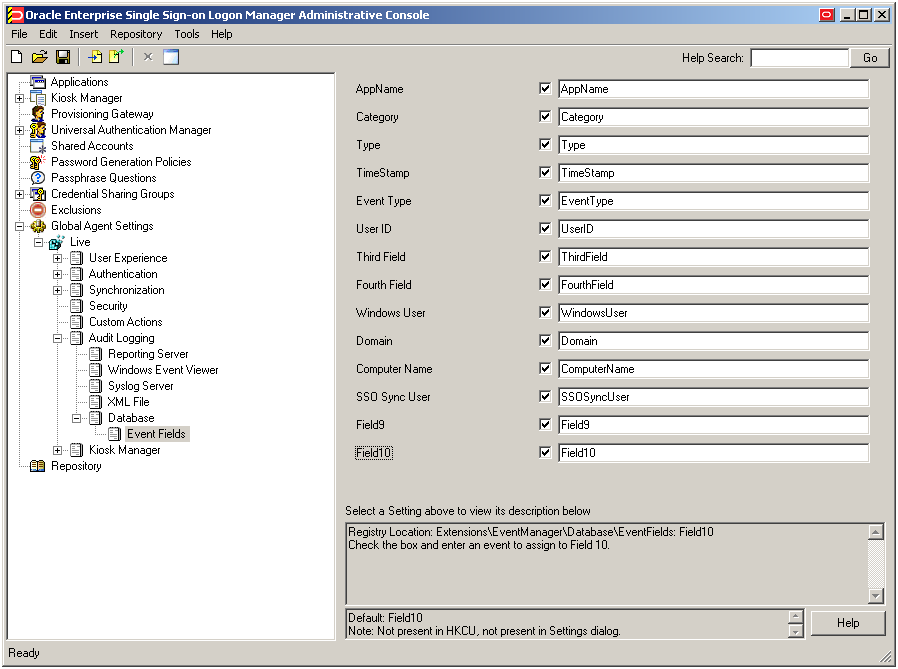The height and width of the screenshot is (669, 898).
Task: Click the Provisioning Gateway icon
Action: pyautogui.click(x=38, y=114)
